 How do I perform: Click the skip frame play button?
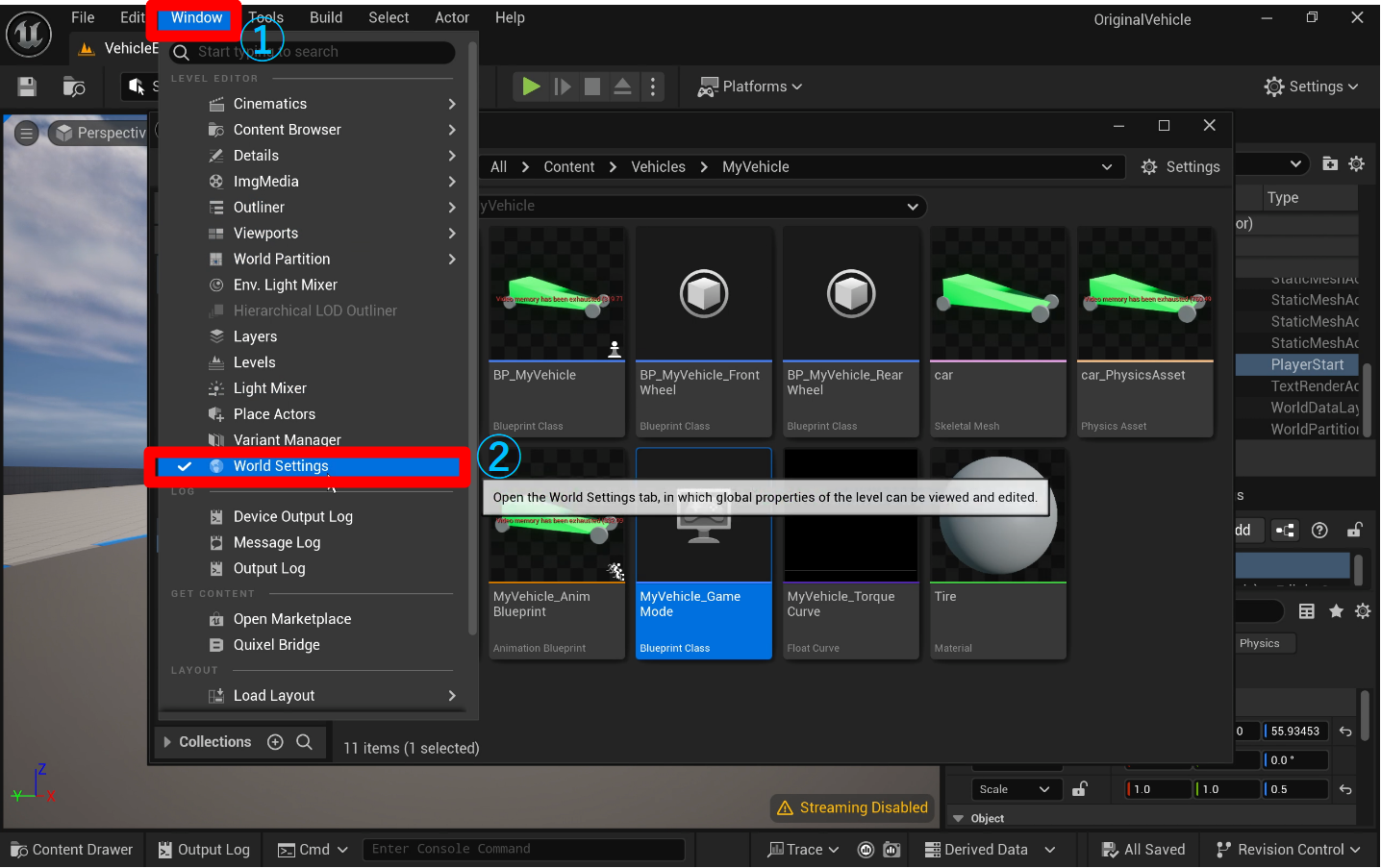pos(563,87)
